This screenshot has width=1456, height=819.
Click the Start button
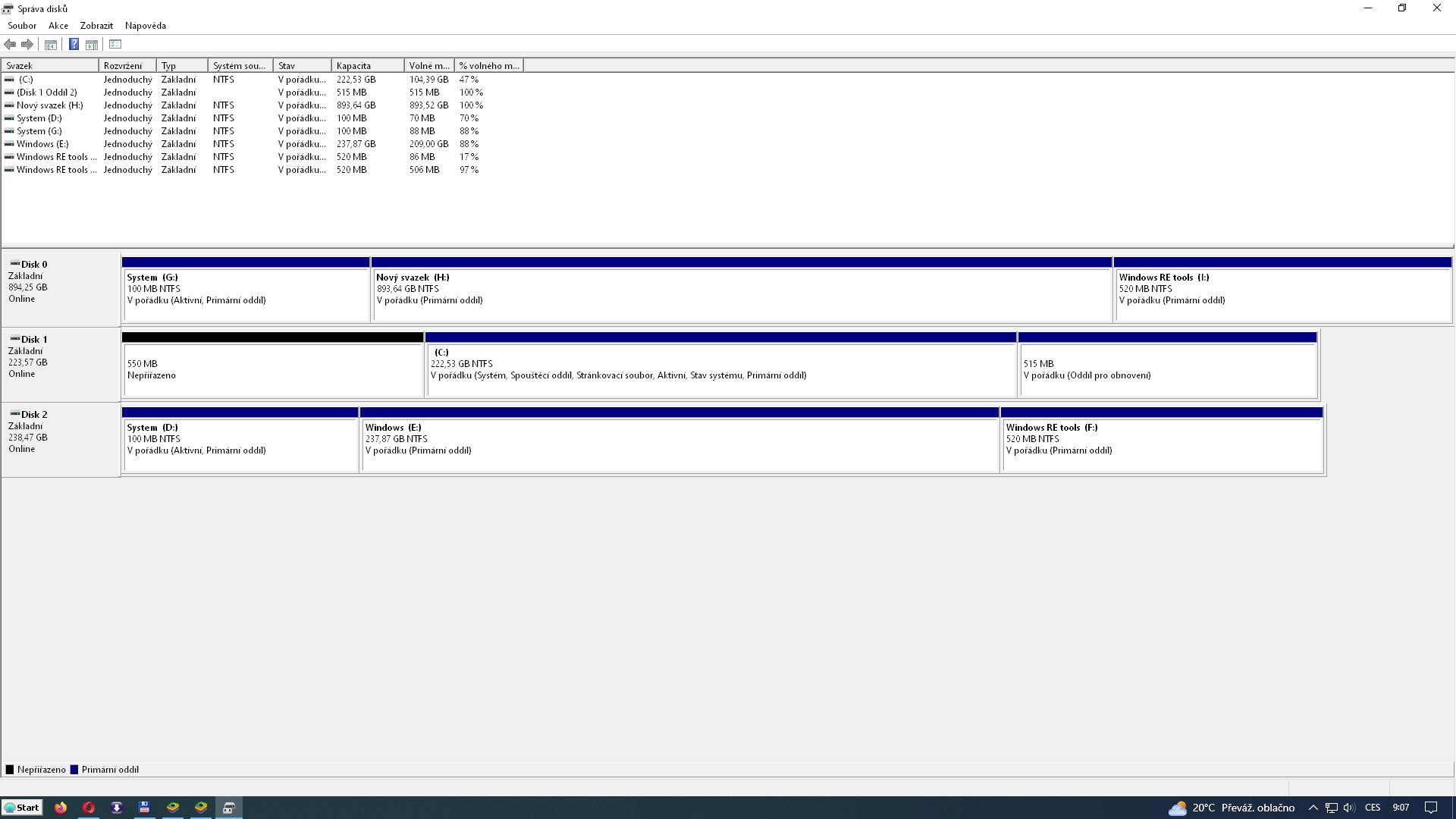pyautogui.click(x=22, y=808)
